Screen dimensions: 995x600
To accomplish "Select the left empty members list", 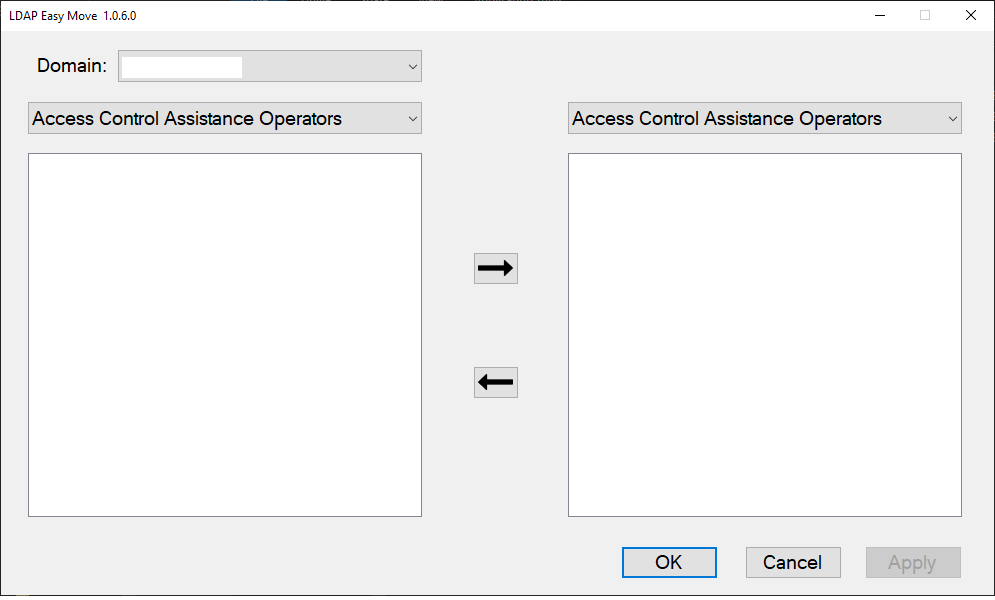I will (224, 334).
